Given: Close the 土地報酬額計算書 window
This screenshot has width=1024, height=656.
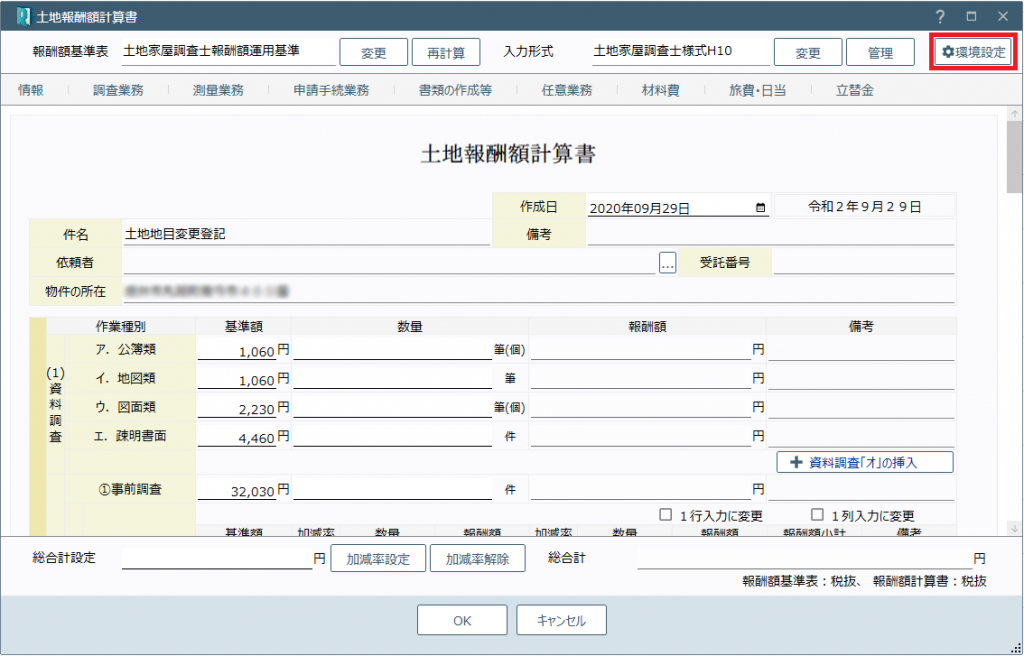Looking at the screenshot, I should point(1003,16).
